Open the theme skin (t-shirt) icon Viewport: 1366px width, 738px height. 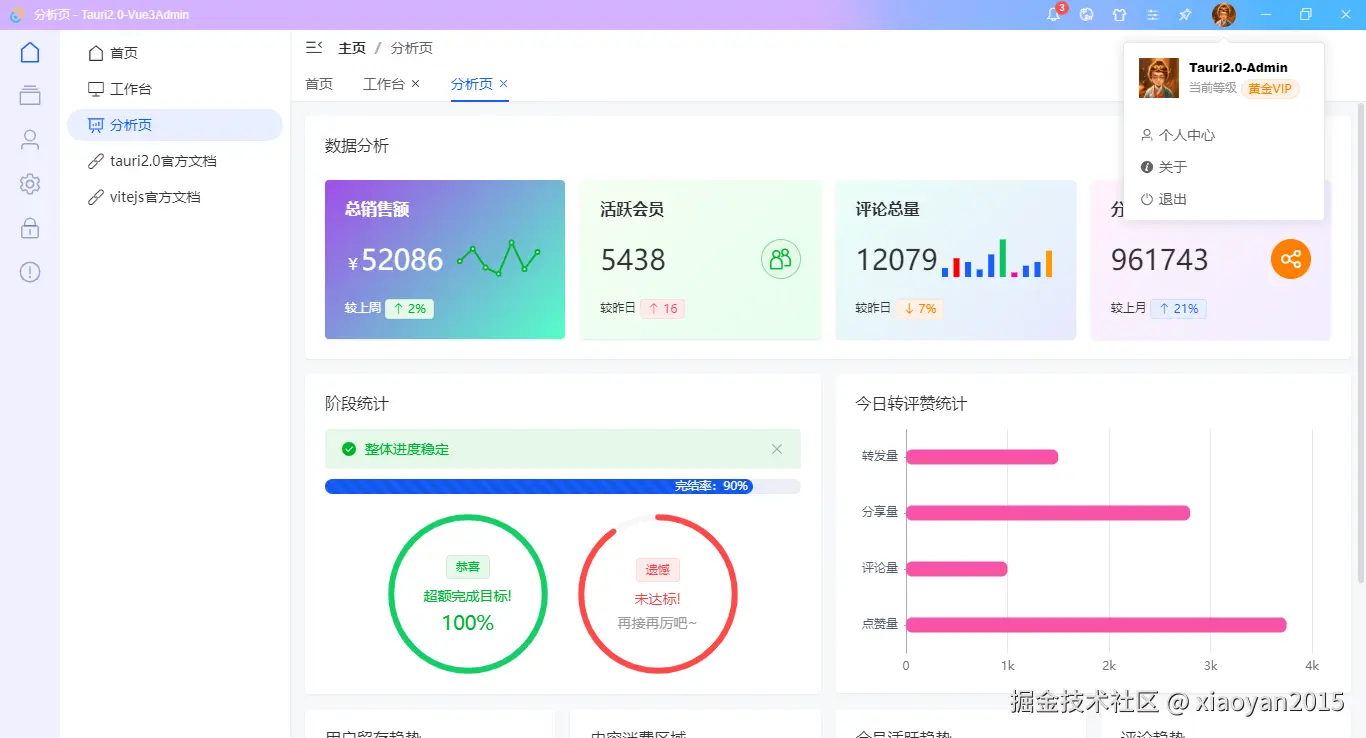[x=1119, y=15]
